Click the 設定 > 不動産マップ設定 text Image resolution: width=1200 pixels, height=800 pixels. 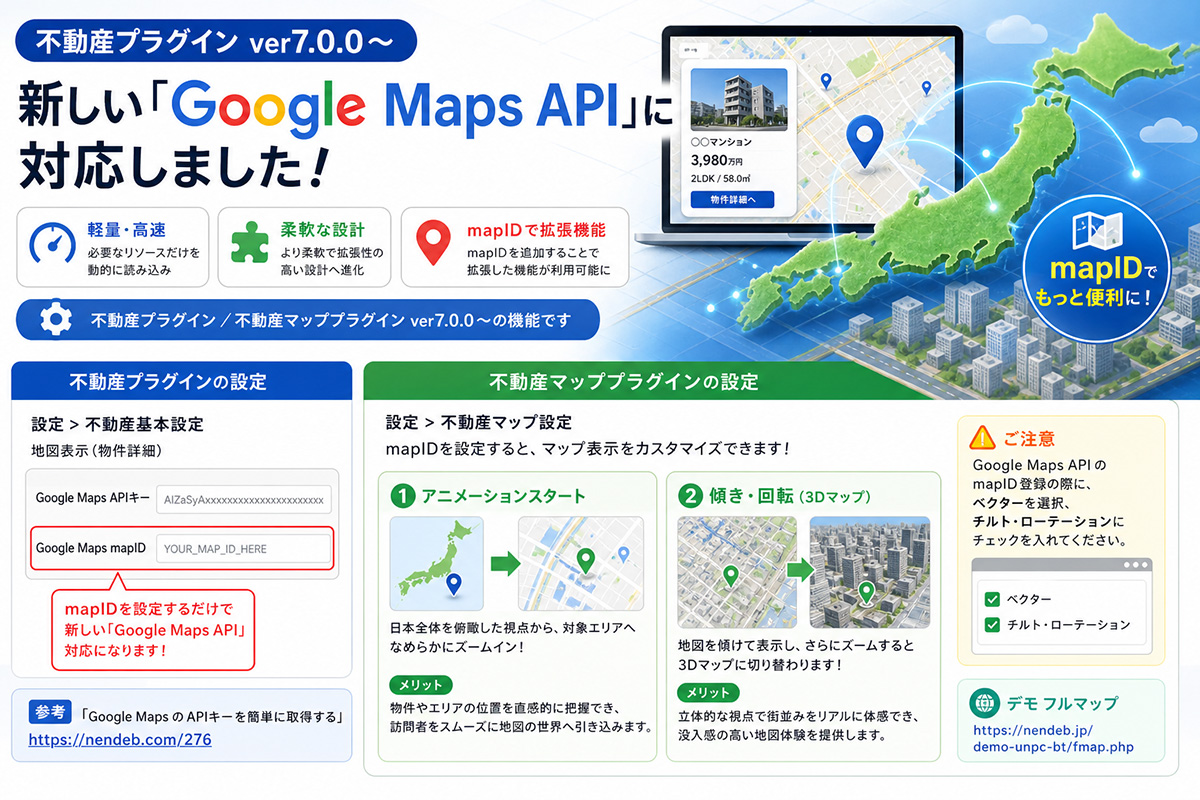(479, 422)
